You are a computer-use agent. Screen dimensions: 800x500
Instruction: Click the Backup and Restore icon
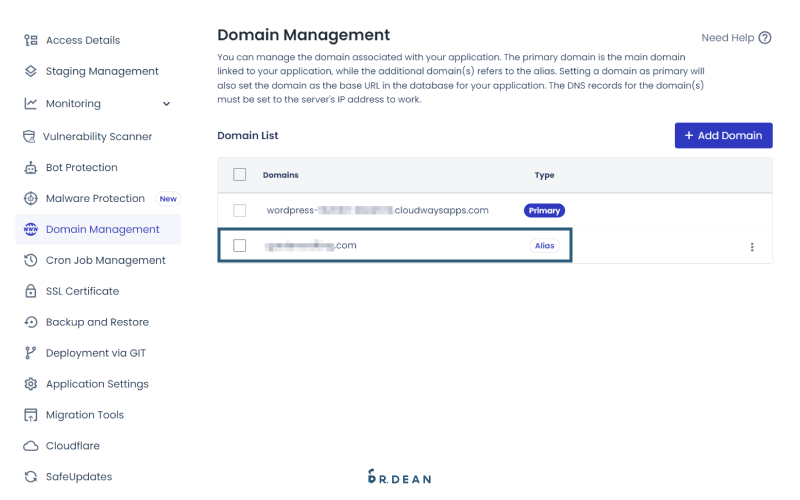tap(31, 322)
